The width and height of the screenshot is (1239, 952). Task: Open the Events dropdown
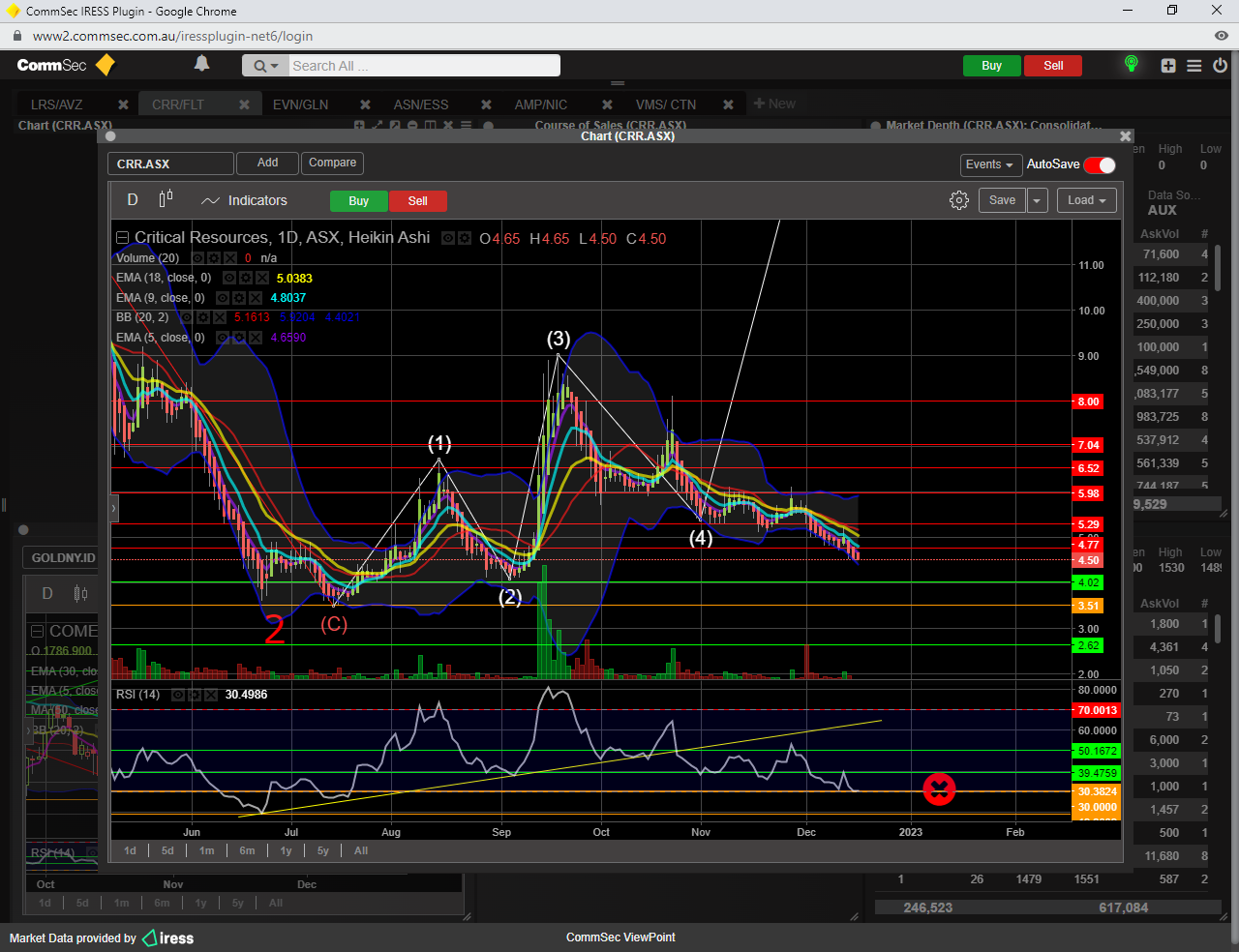click(989, 164)
